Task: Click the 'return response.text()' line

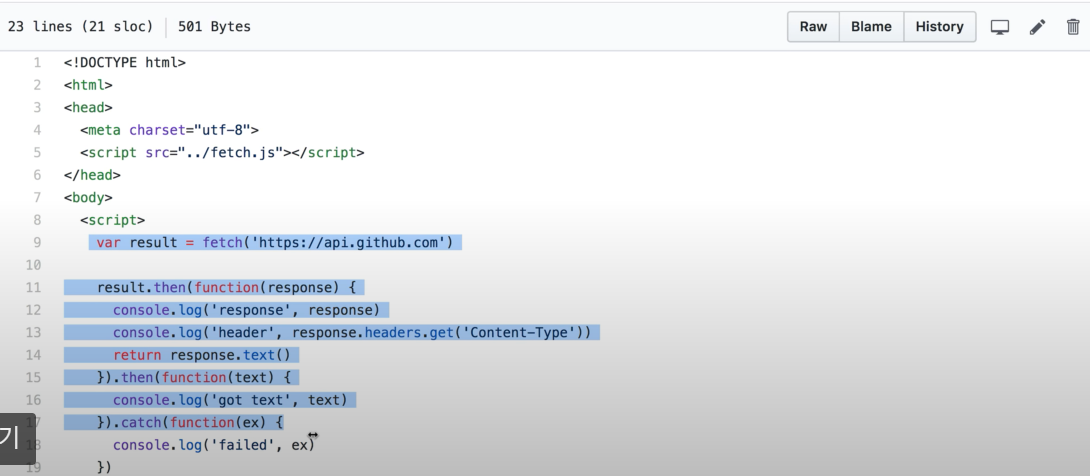Action: [x=202, y=355]
